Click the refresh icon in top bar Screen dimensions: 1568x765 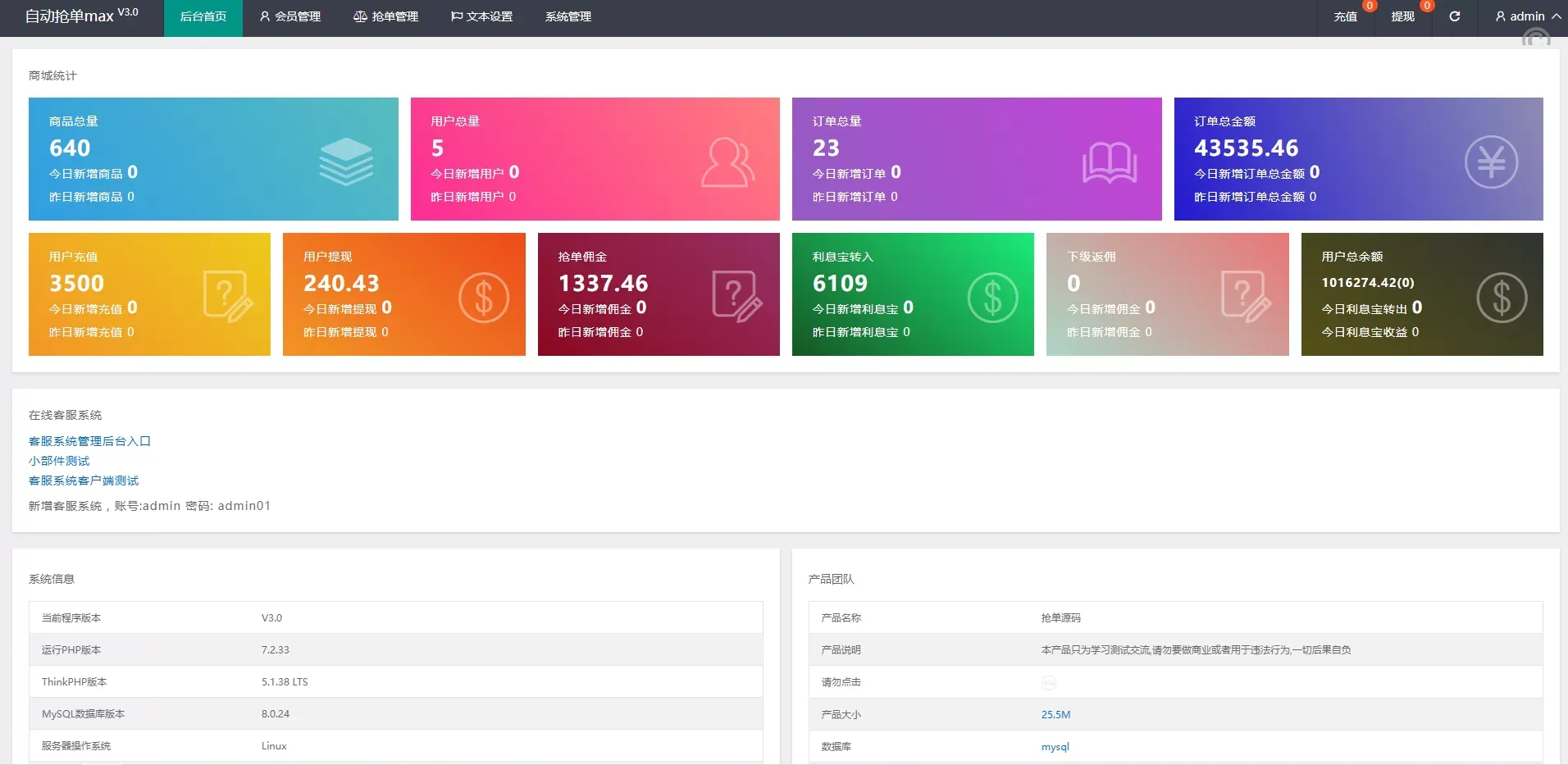(1454, 16)
